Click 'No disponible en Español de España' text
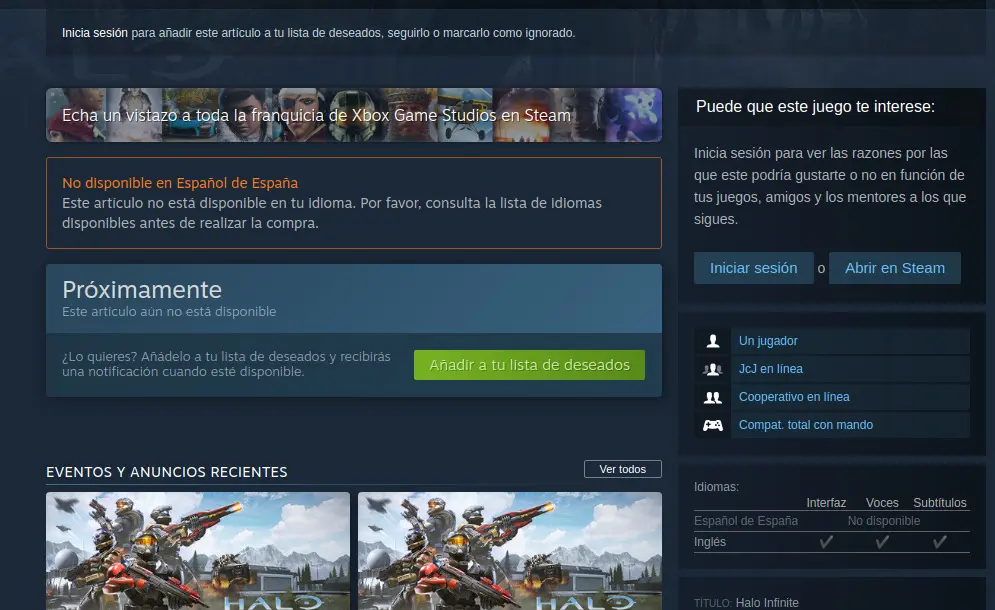995x610 pixels. tap(180, 183)
